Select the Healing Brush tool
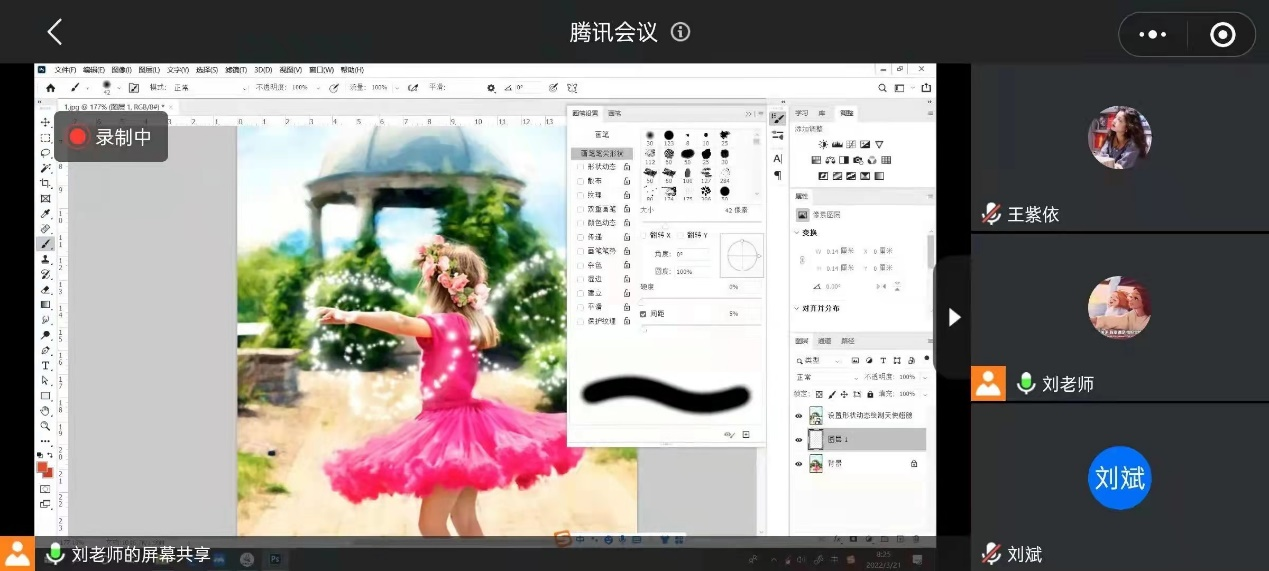The height and width of the screenshot is (571, 1269). (x=45, y=228)
